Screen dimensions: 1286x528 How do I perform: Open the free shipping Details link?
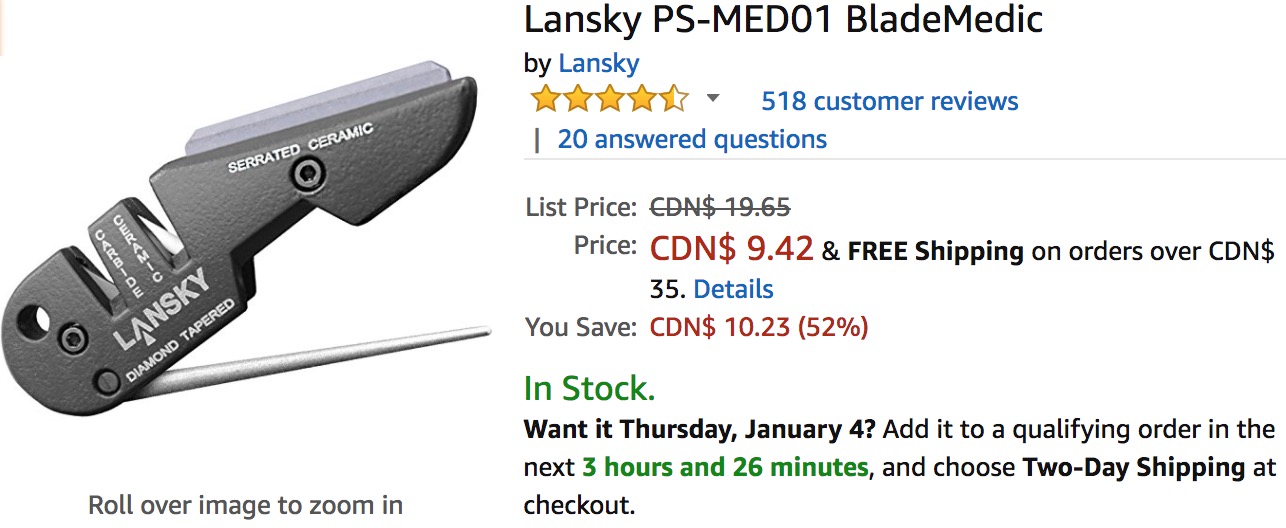click(733, 289)
